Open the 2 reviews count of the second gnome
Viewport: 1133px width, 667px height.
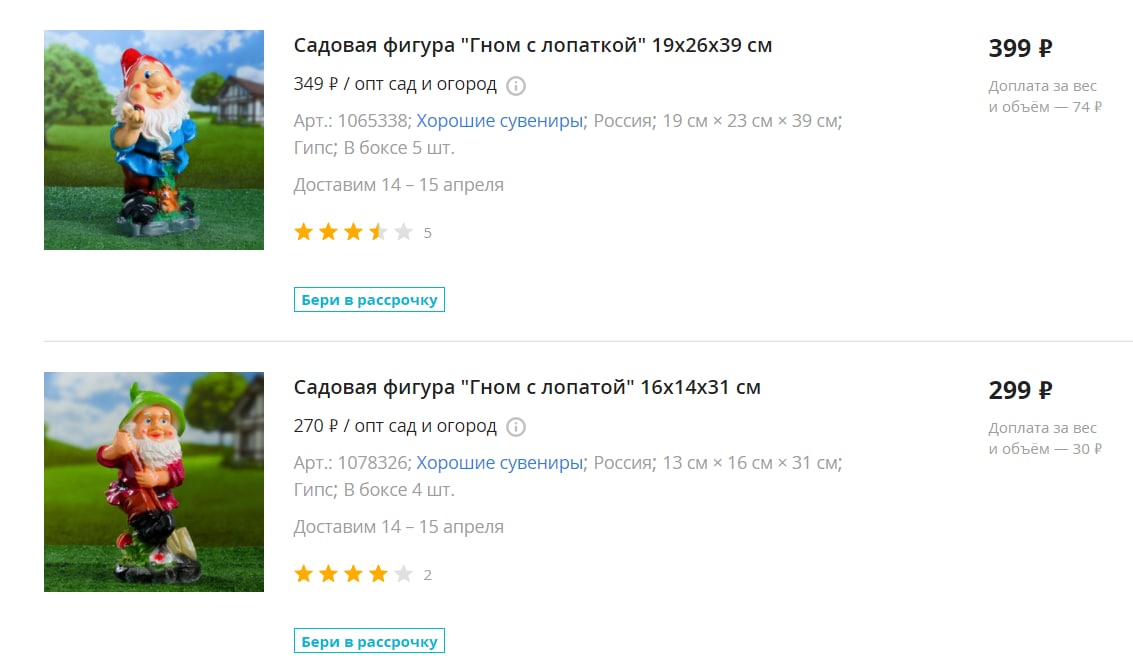[x=428, y=575]
